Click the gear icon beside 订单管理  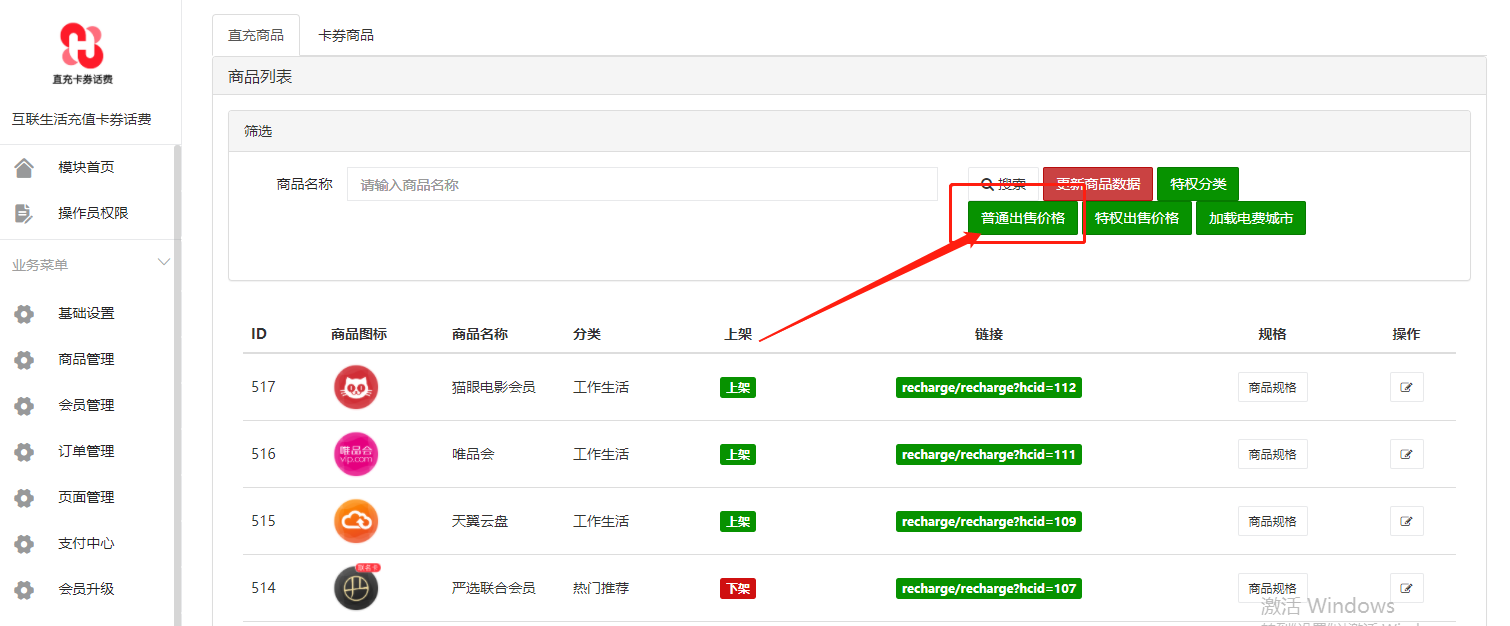coord(24,452)
